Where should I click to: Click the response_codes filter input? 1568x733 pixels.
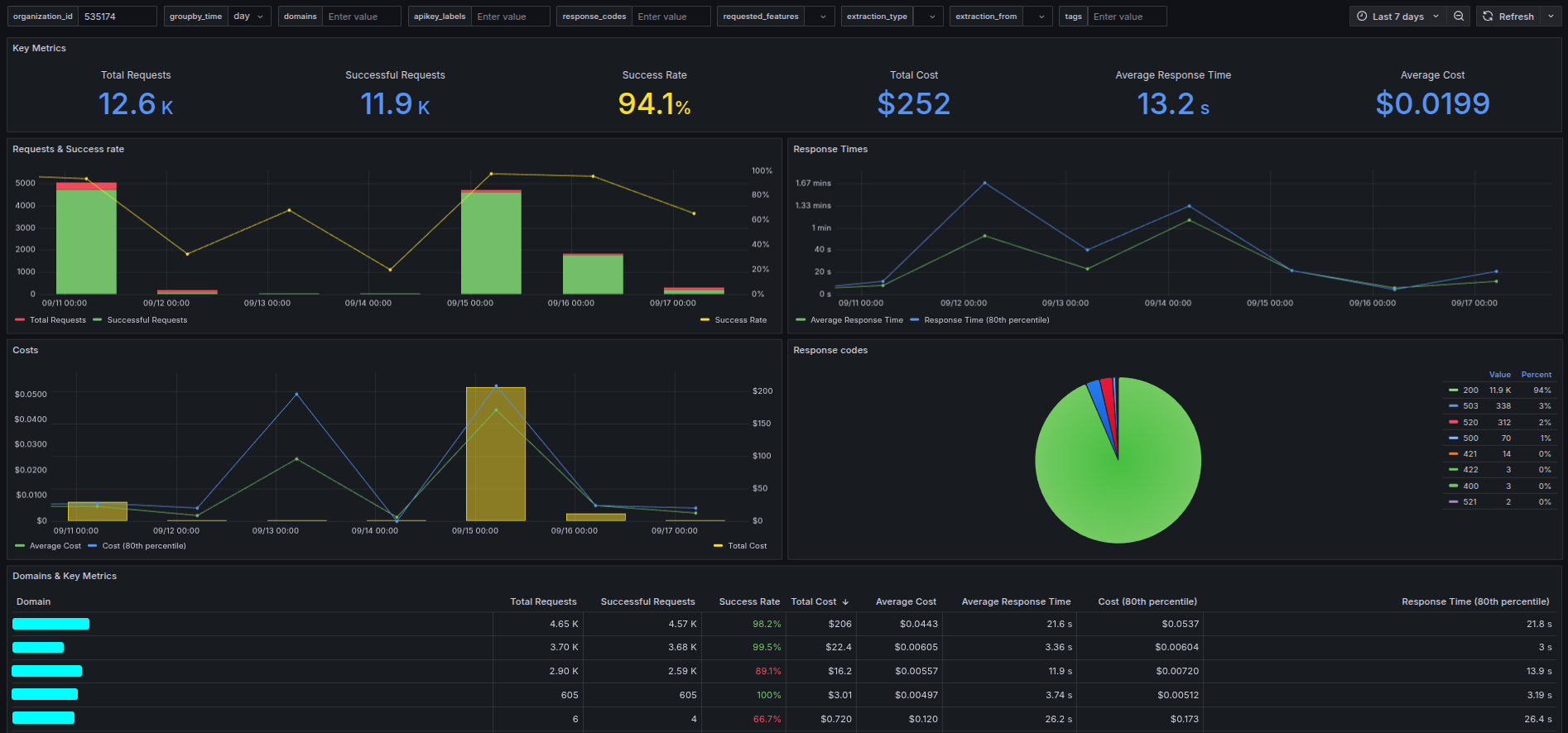pyautogui.click(x=671, y=17)
